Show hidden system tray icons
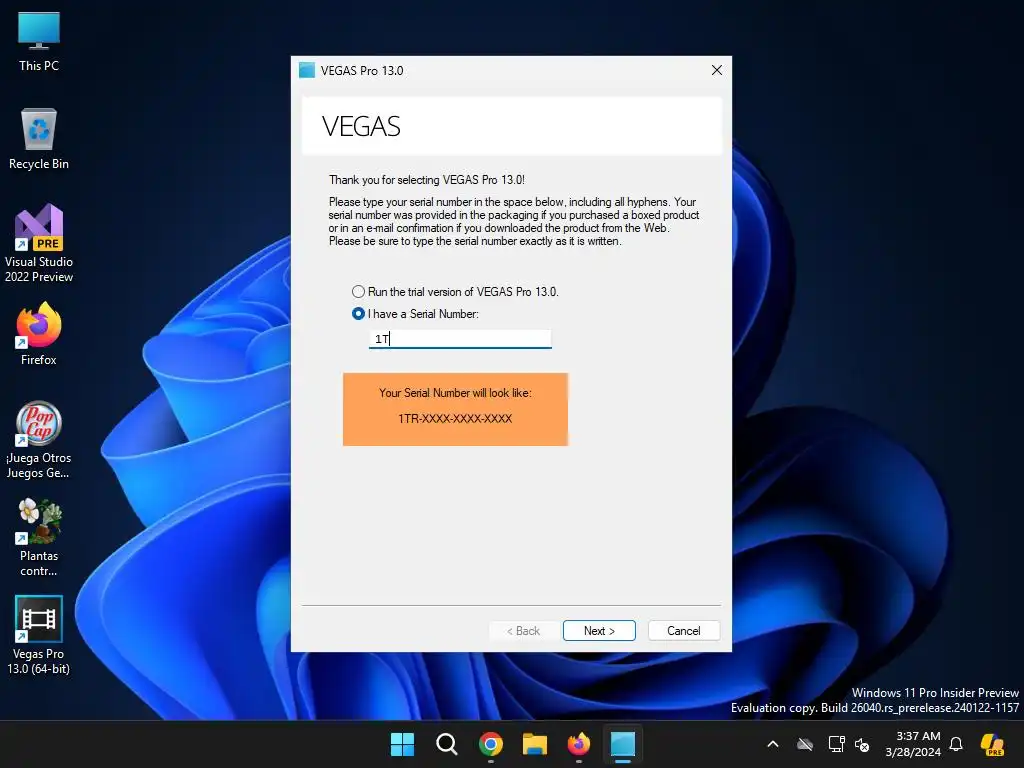The height and width of the screenshot is (768, 1024). pyautogui.click(x=773, y=744)
